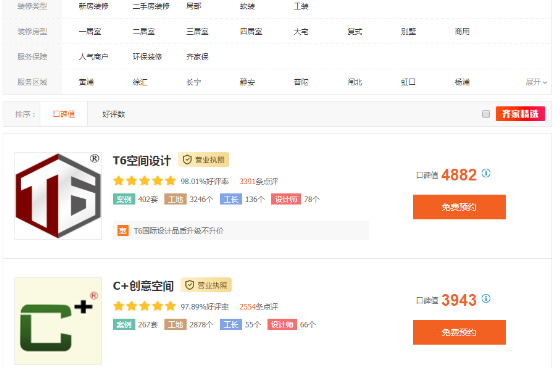
Task: Click the blue 工长 tag showing 55个
Action: (x=231, y=324)
